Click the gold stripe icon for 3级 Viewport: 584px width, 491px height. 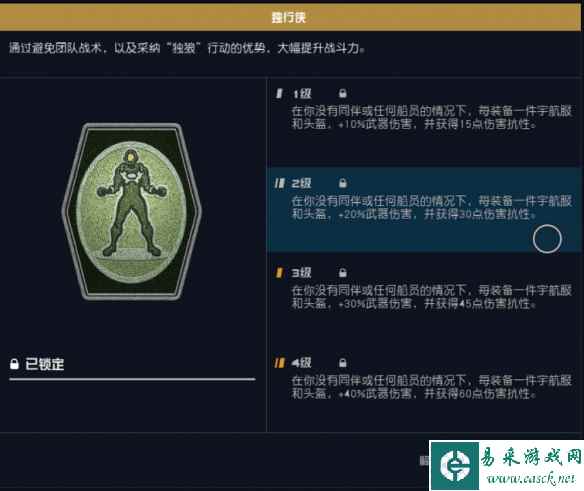click(x=279, y=273)
